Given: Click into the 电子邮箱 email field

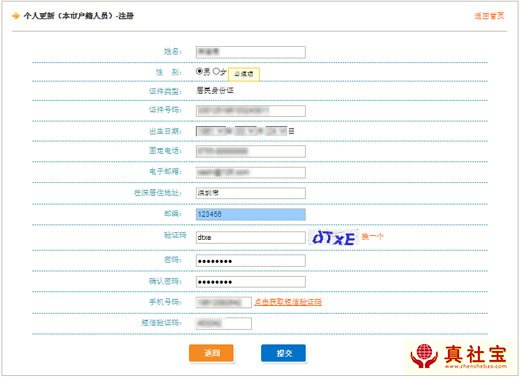Looking at the screenshot, I should pos(251,172).
